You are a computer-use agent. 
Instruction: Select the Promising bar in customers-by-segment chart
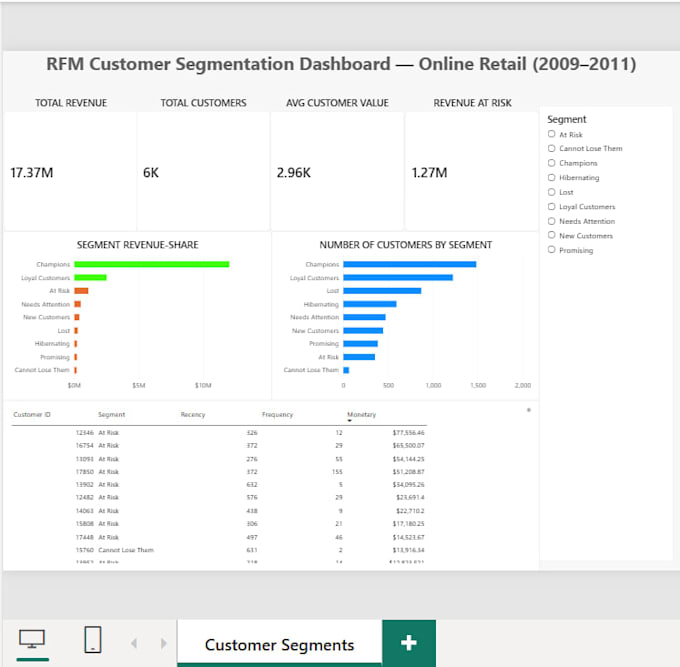[360, 343]
